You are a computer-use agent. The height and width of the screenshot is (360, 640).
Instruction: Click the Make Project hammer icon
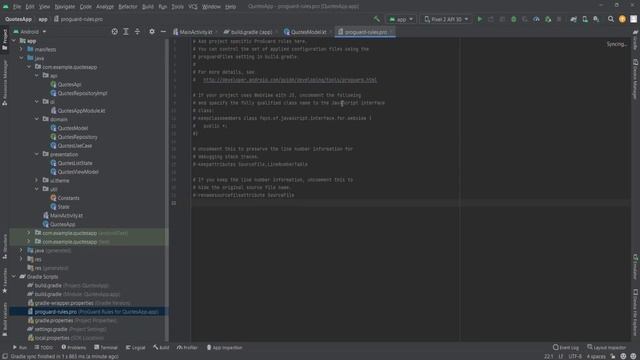[x=376, y=19]
